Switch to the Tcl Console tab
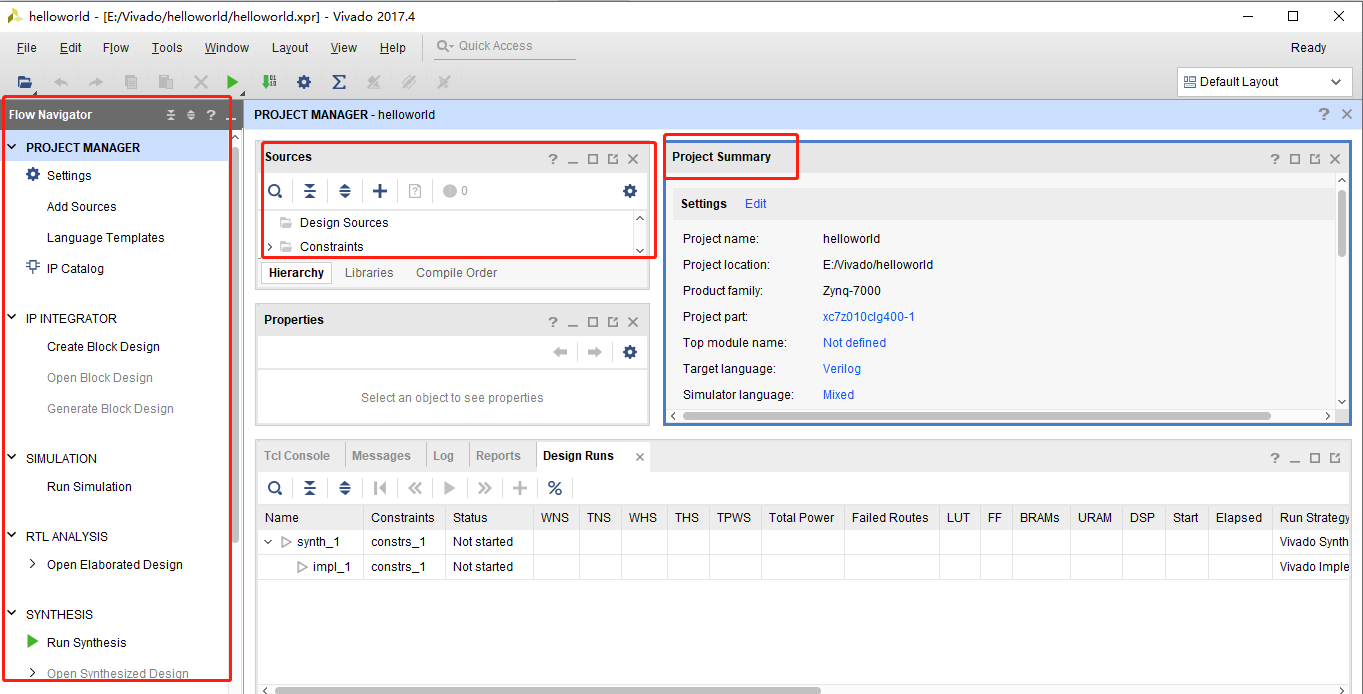The width and height of the screenshot is (1363, 694). click(297, 456)
